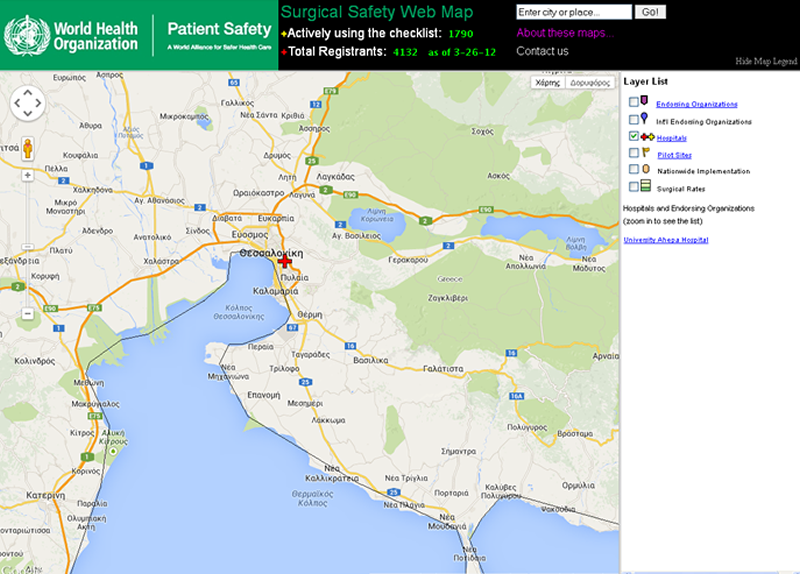The height and width of the screenshot is (574, 800).
Task: Click the Go! search button
Action: click(x=650, y=12)
